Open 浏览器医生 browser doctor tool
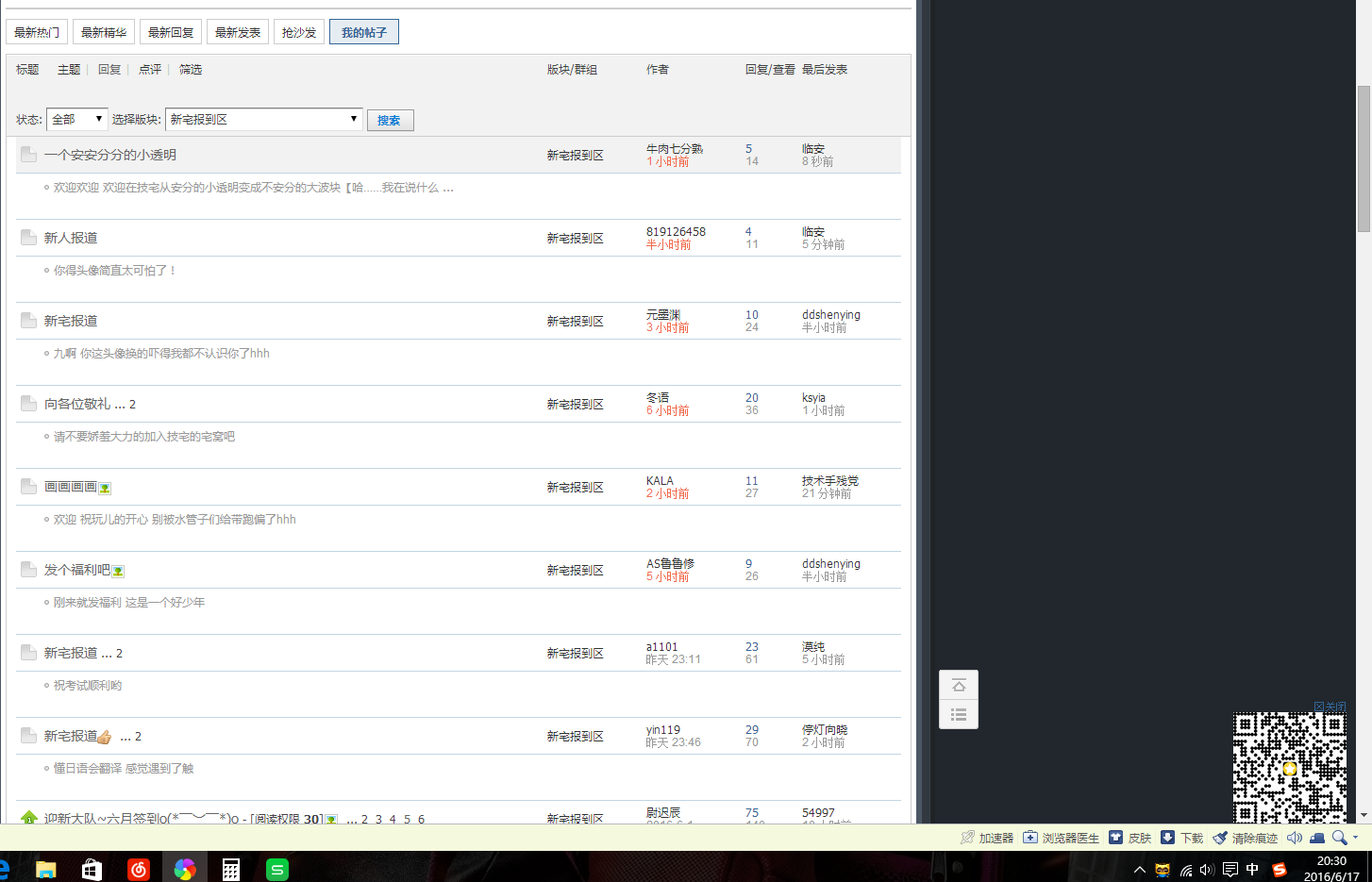Screen dimensions: 1372x882 click(x=1062, y=838)
